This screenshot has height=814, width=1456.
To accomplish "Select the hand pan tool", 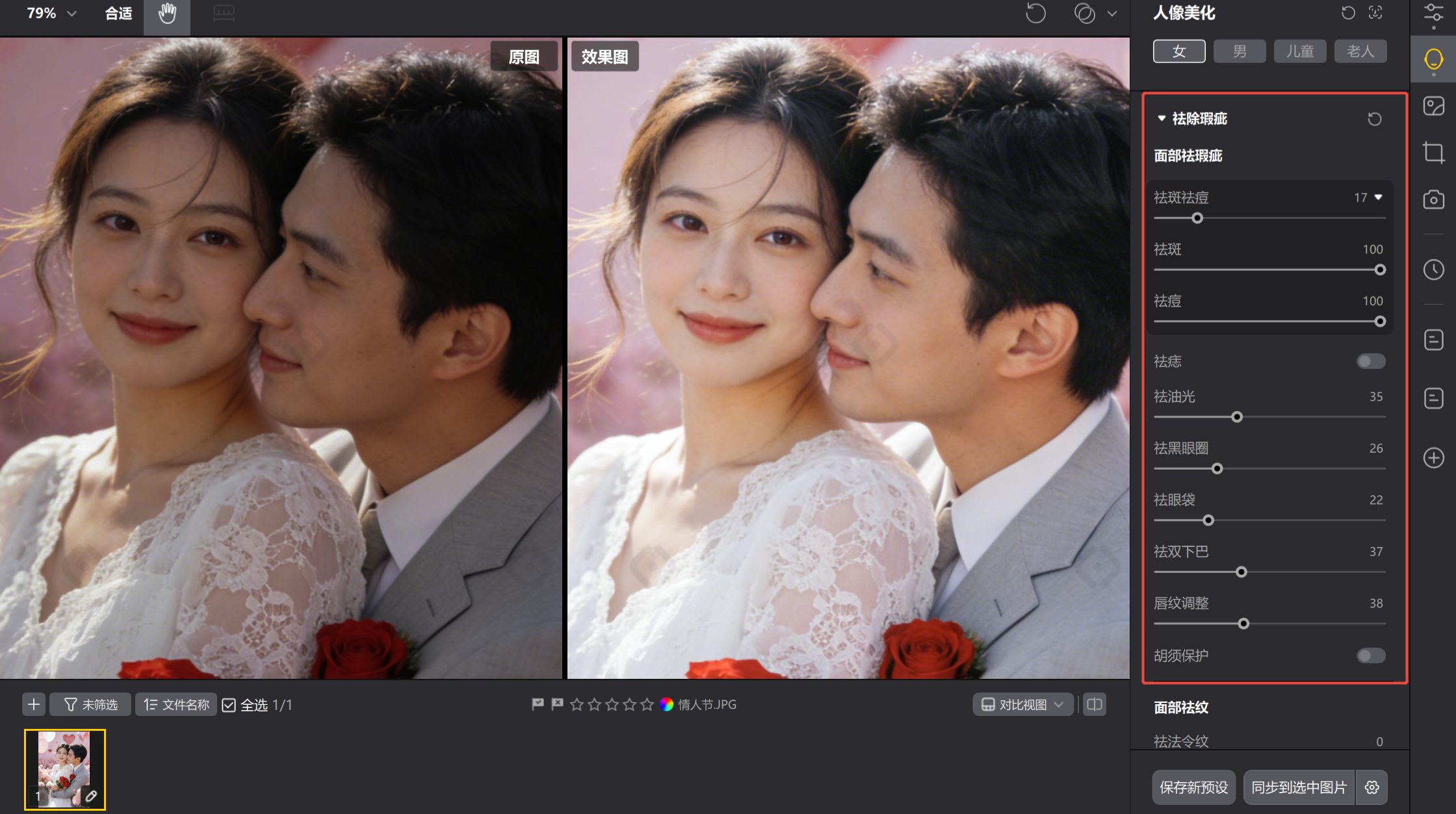I will coord(167,14).
